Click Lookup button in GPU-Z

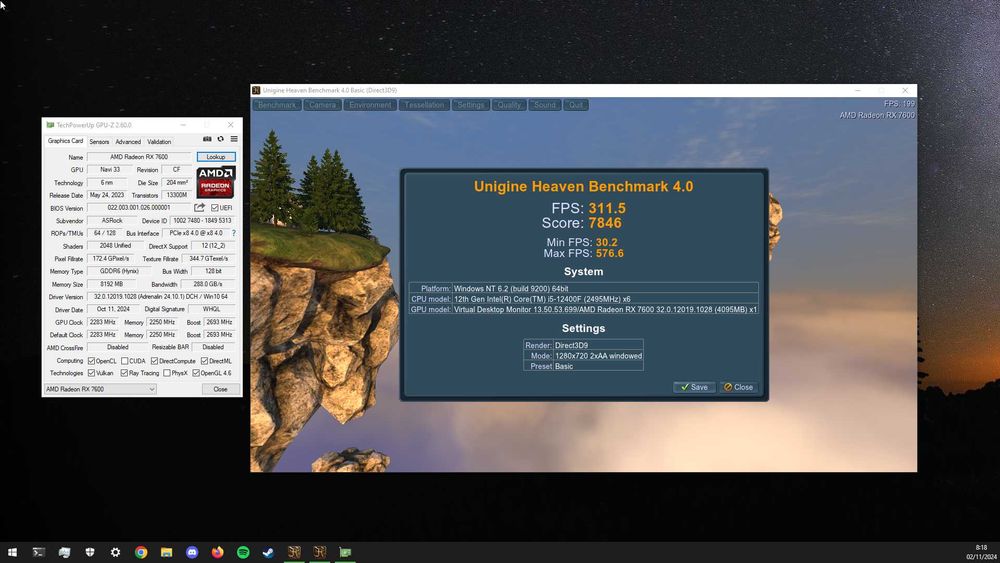(216, 157)
